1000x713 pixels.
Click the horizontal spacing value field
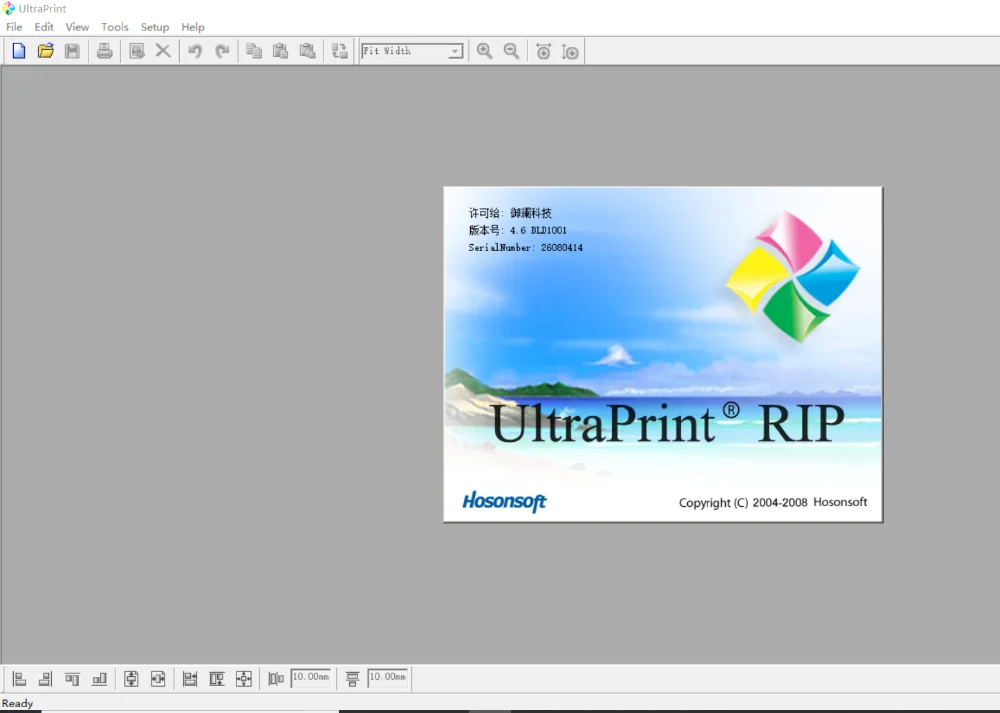pyautogui.click(x=311, y=678)
